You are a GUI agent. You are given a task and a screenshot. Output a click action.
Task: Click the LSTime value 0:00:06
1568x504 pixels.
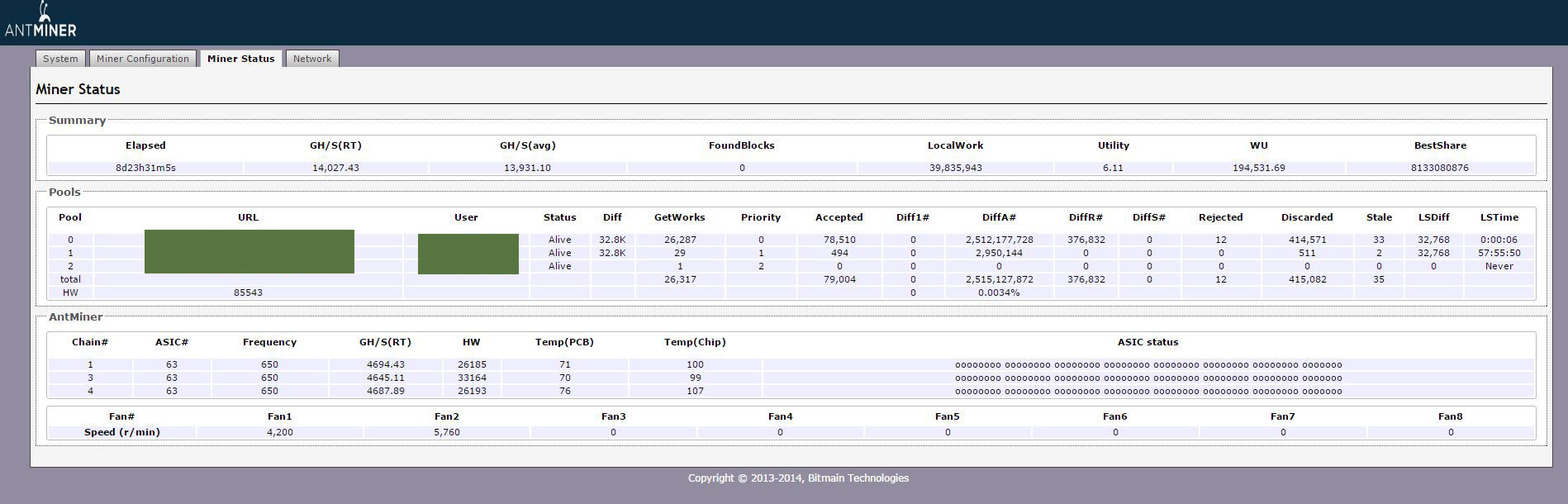1499,240
